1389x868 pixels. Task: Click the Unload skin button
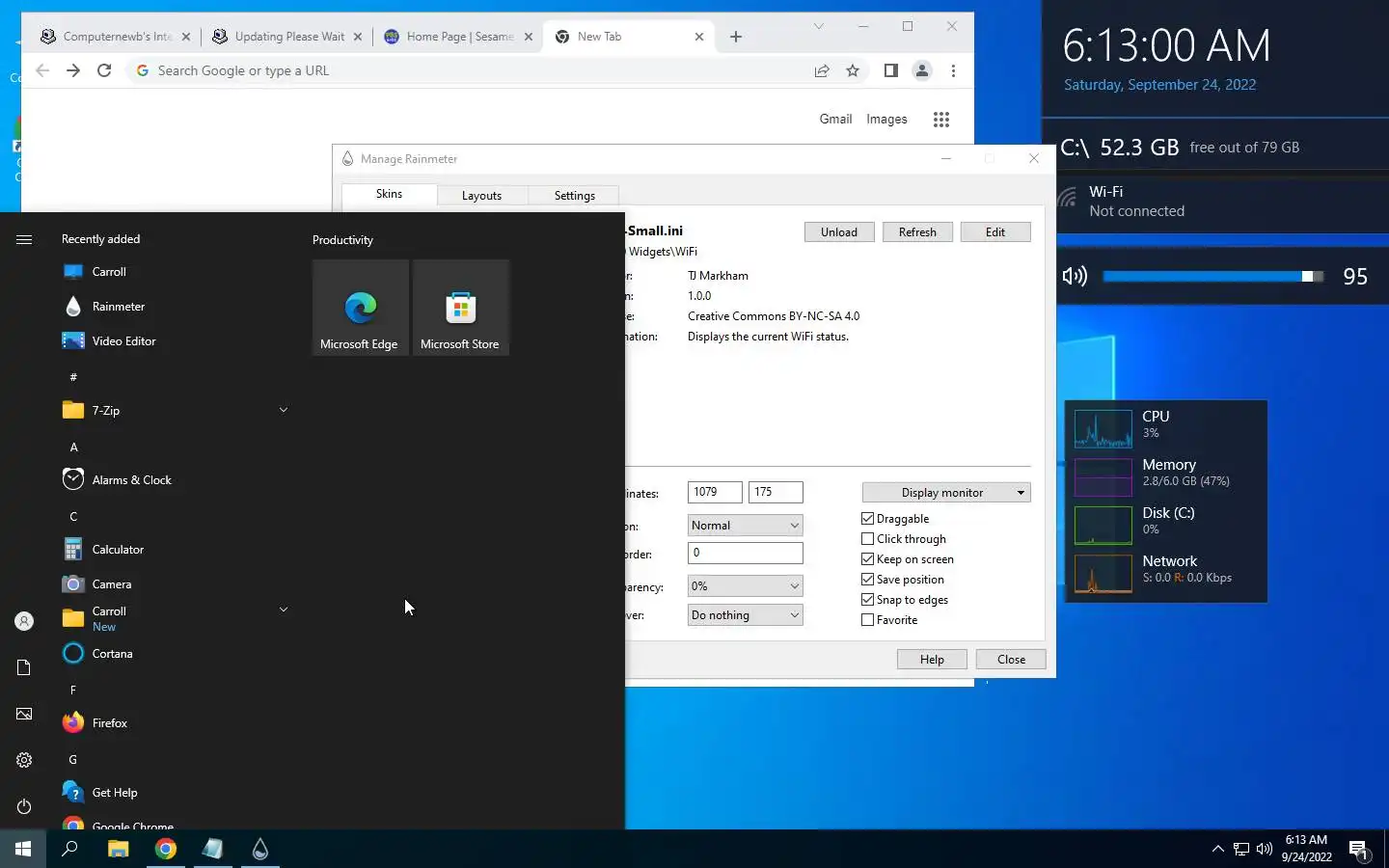(x=839, y=232)
